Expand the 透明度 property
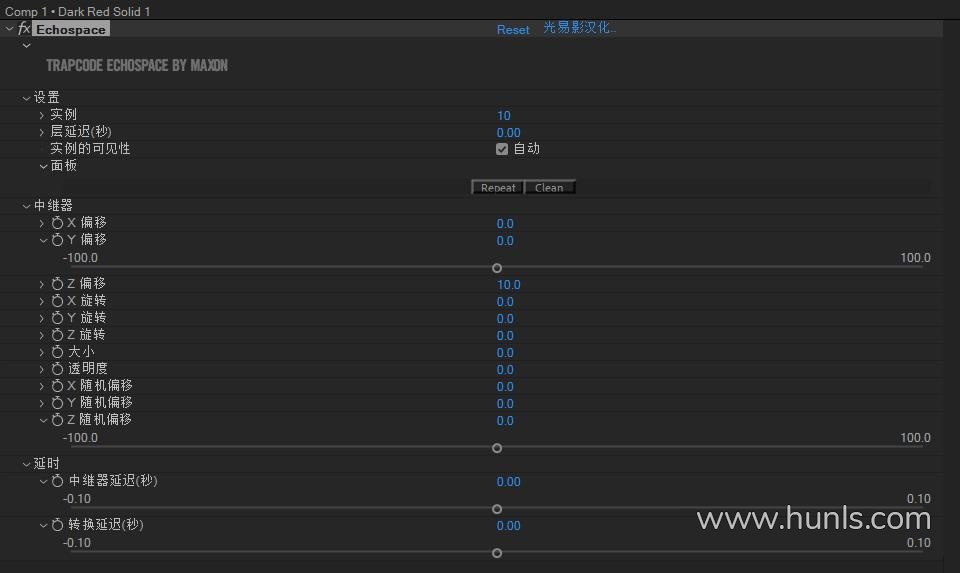This screenshot has height=573, width=960. click(42, 370)
